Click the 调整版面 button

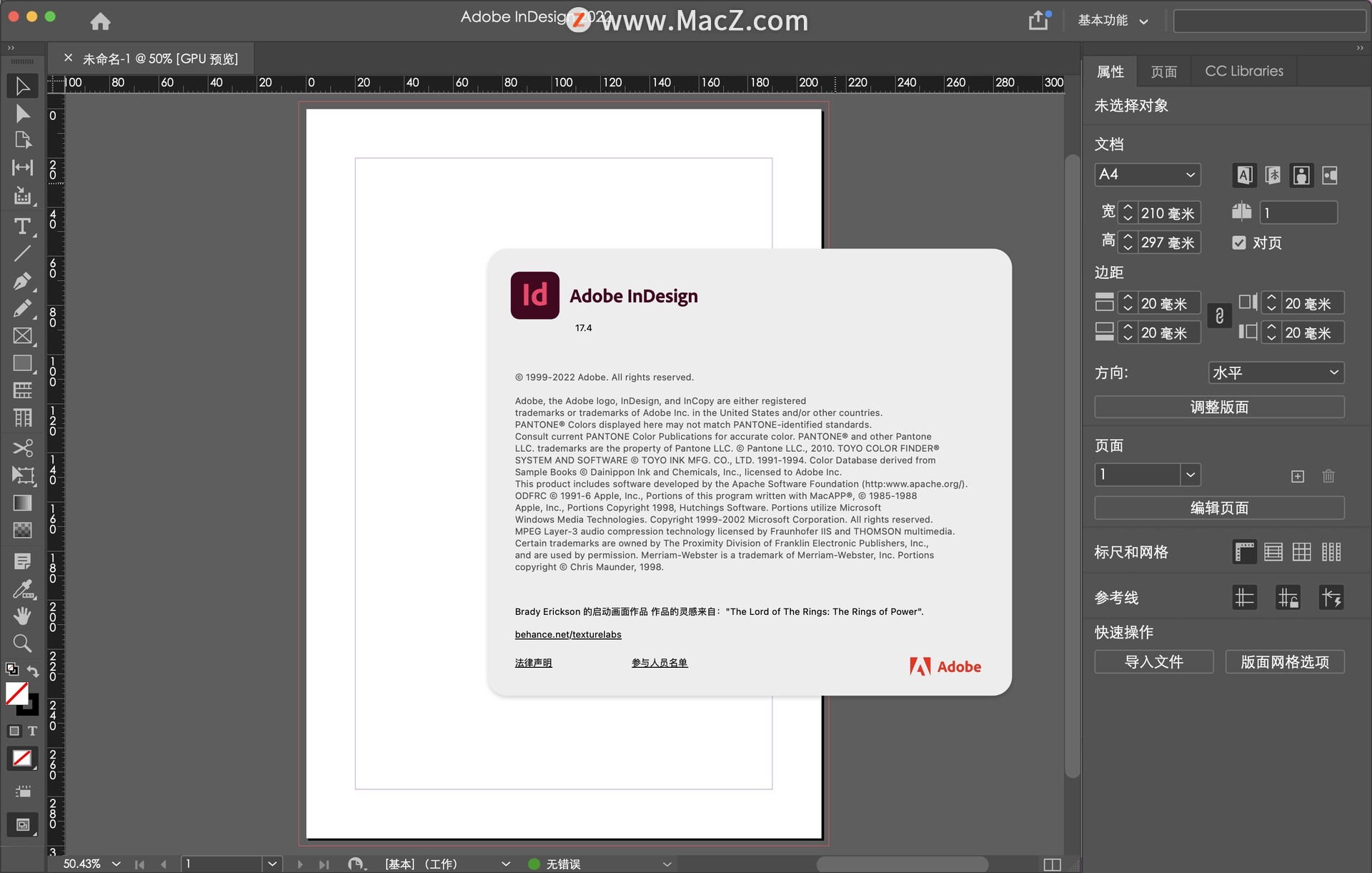(x=1219, y=407)
